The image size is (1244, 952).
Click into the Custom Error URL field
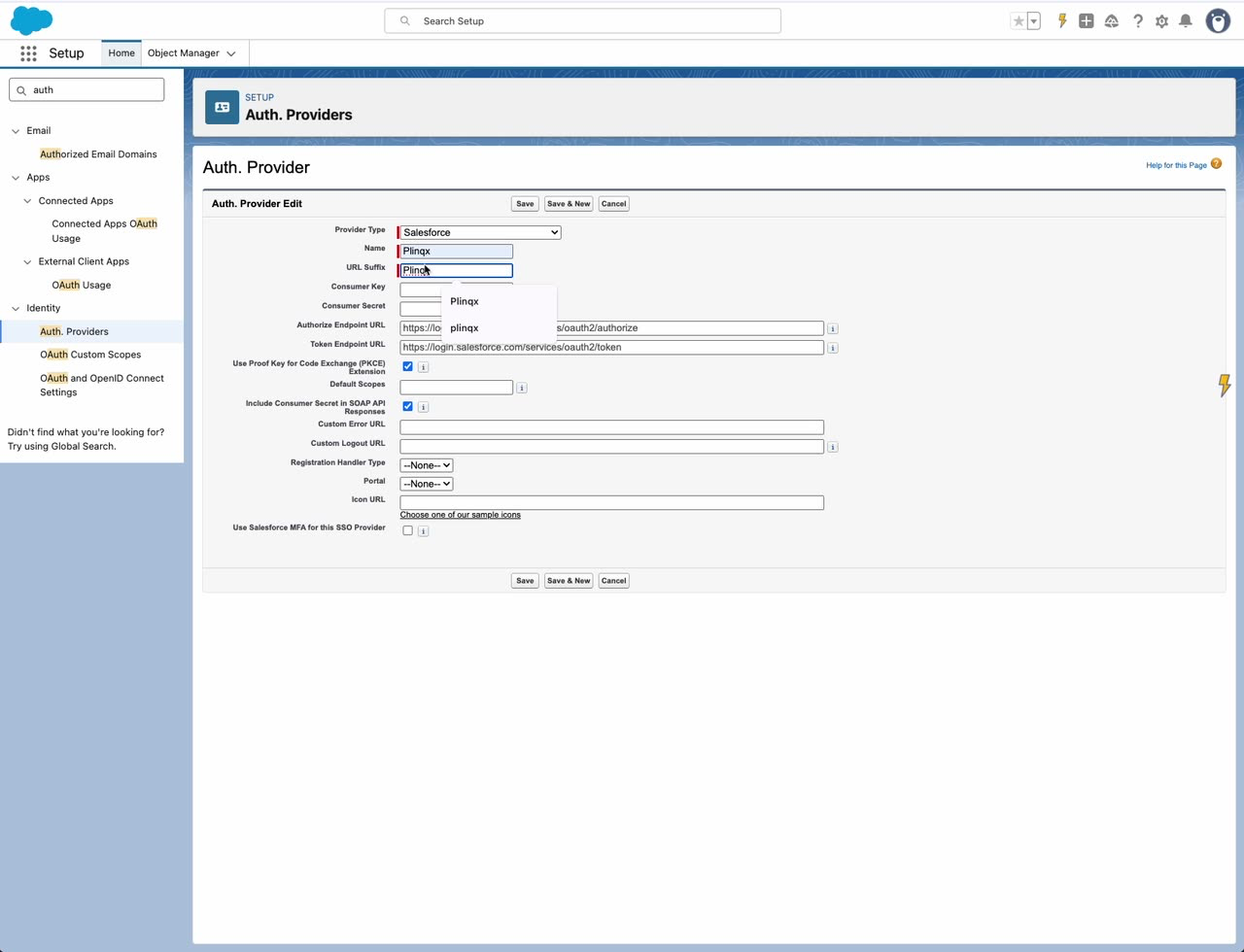pos(611,427)
